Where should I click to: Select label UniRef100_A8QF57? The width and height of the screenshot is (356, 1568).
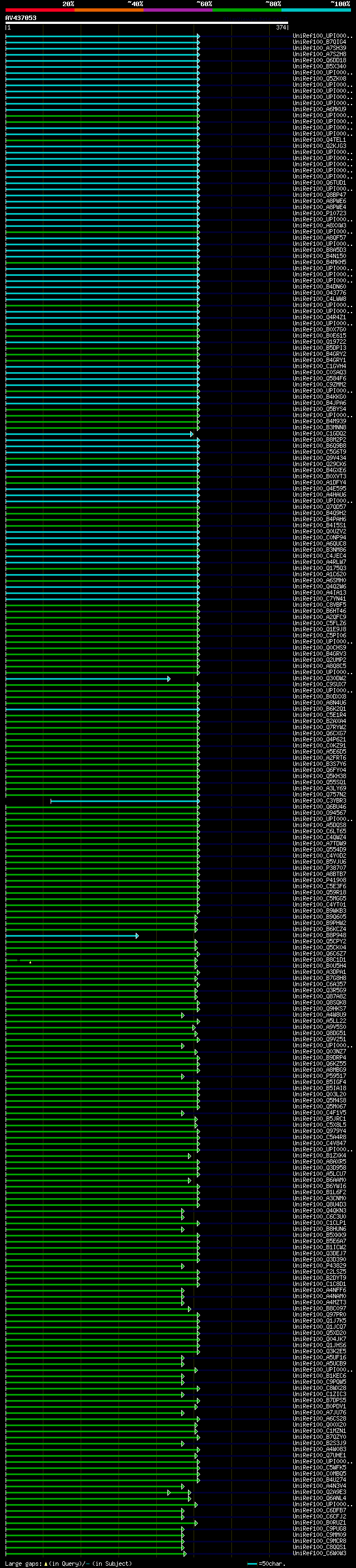tap(319, 238)
